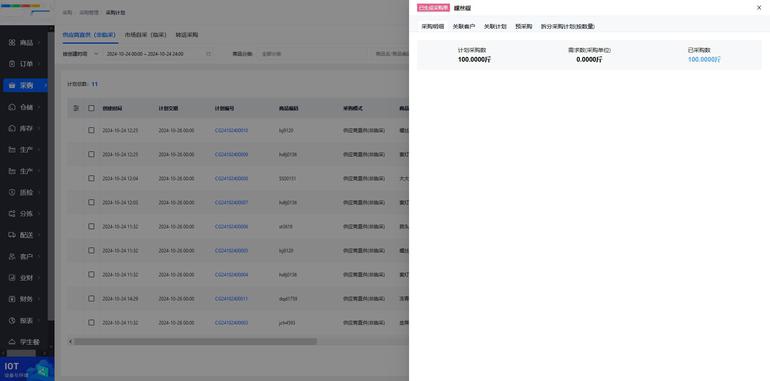
Task: Expand the 按创建时间 date-type dropdown
Action: click(81, 54)
